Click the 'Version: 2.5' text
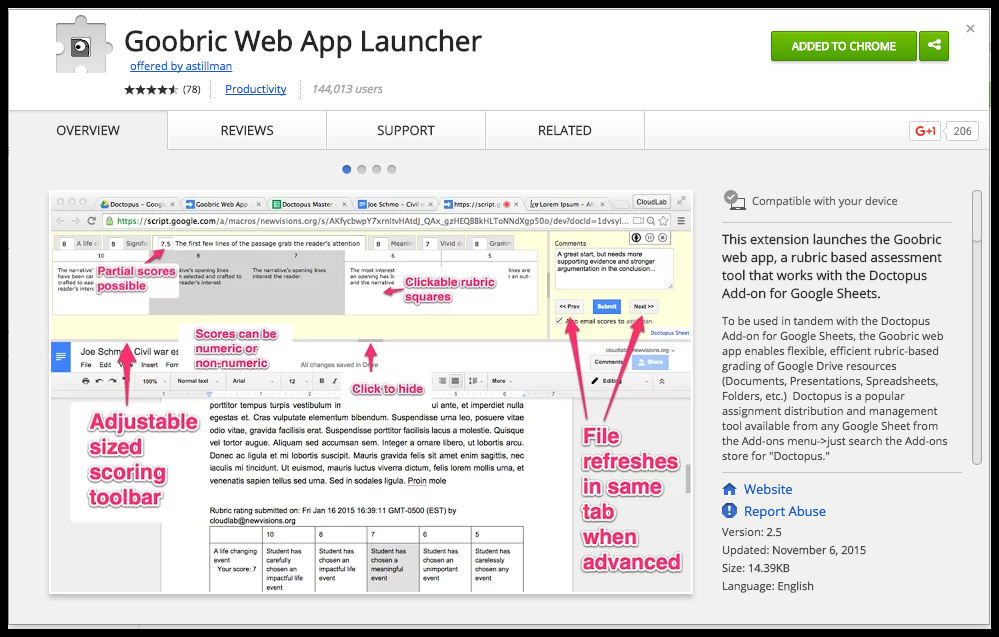This screenshot has width=999, height=637. pyautogui.click(x=752, y=532)
